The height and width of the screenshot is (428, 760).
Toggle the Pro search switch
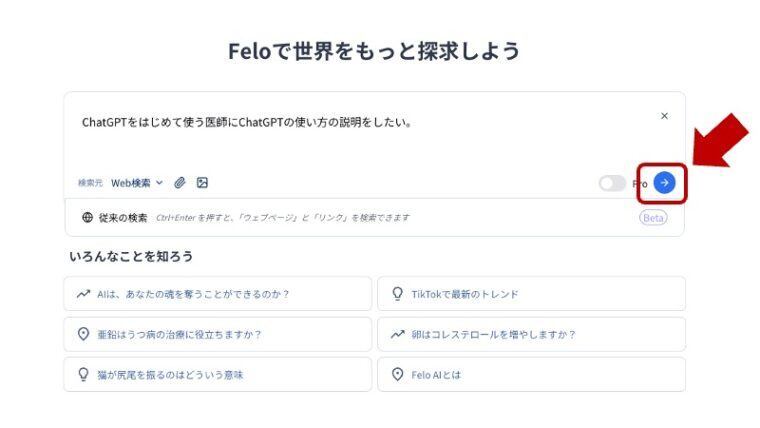[x=611, y=183]
